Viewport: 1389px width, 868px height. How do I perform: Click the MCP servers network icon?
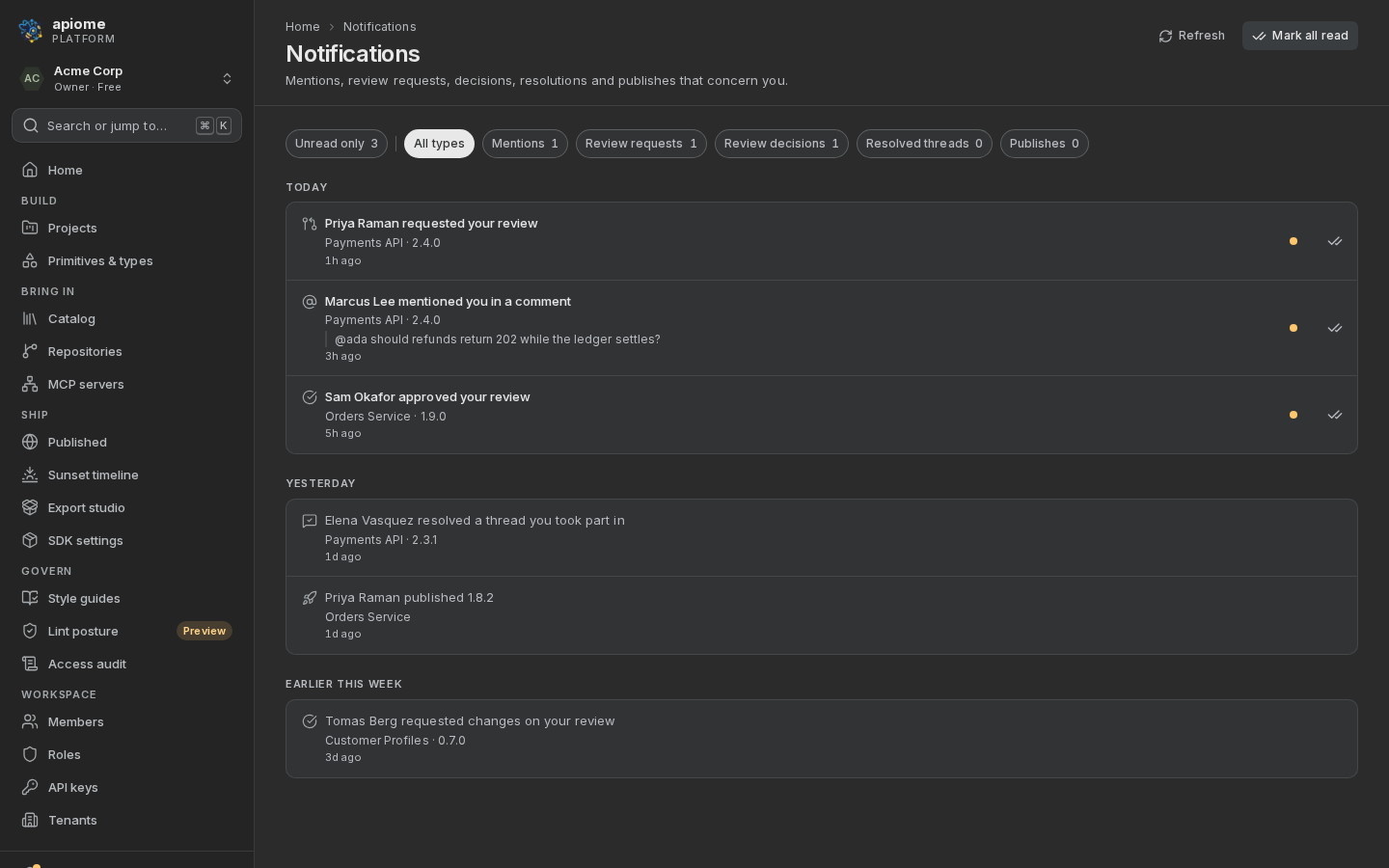point(30,384)
